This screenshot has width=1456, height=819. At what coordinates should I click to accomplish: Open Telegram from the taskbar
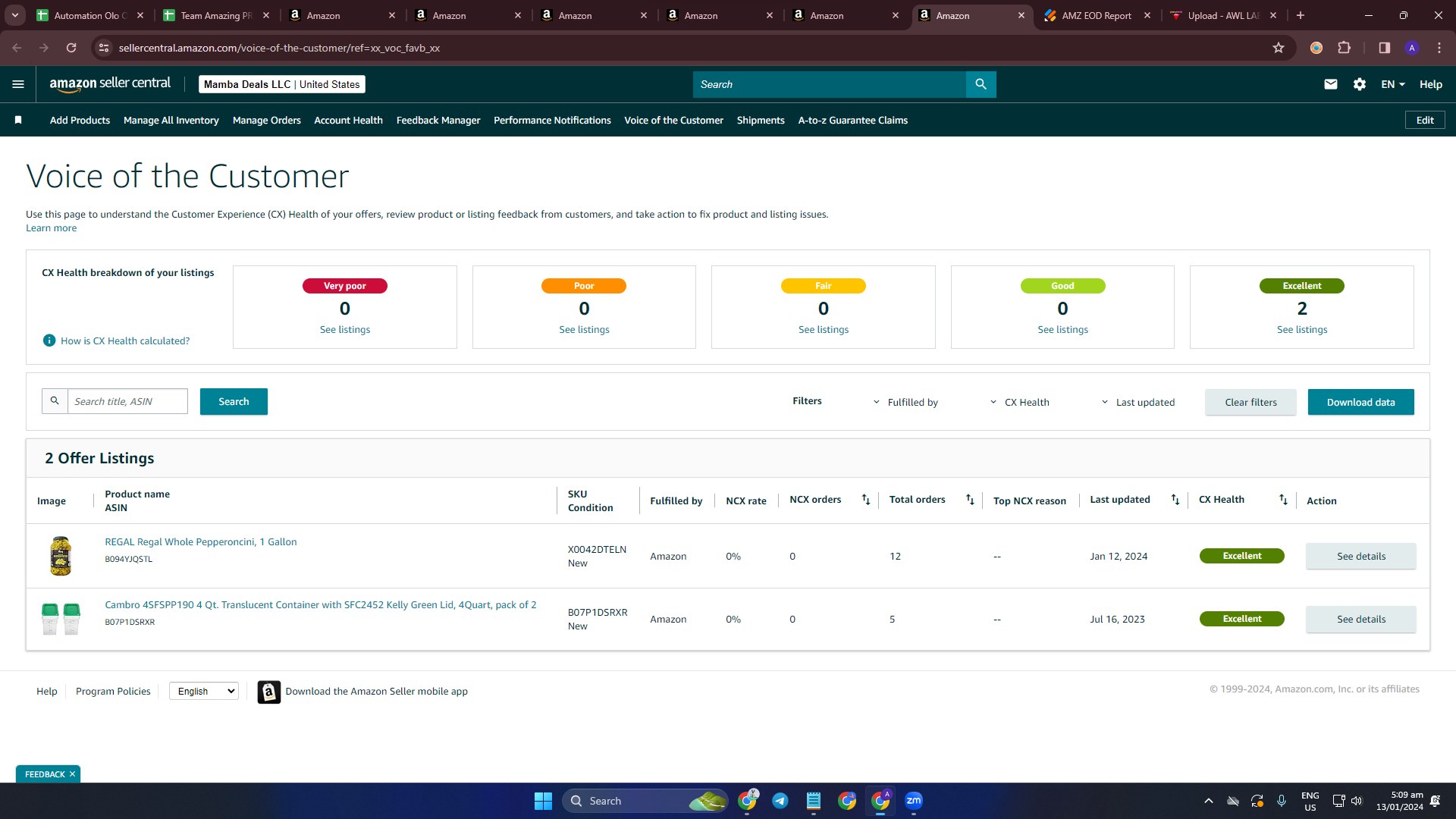pyautogui.click(x=780, y=801)
